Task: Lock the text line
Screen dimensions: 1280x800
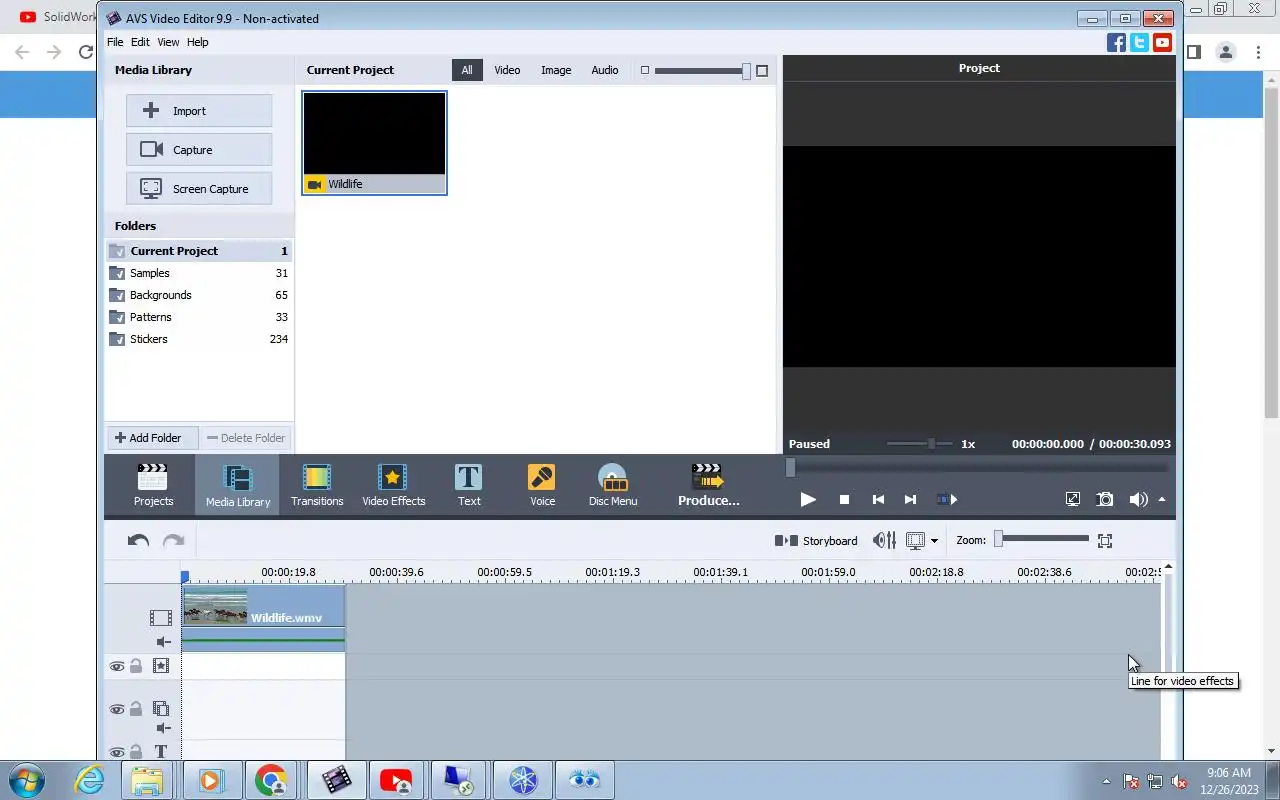Action: [136, 752]
